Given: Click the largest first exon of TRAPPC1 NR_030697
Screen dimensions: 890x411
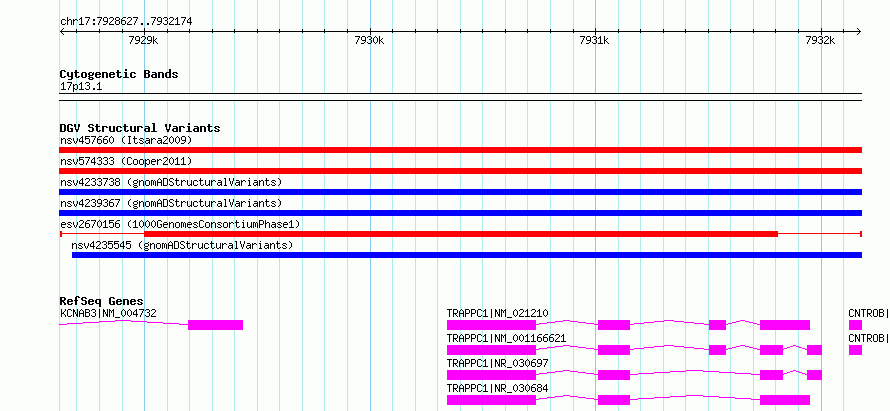Looking at the screenshot, I should pyautogui.click(x=492, y=375).
